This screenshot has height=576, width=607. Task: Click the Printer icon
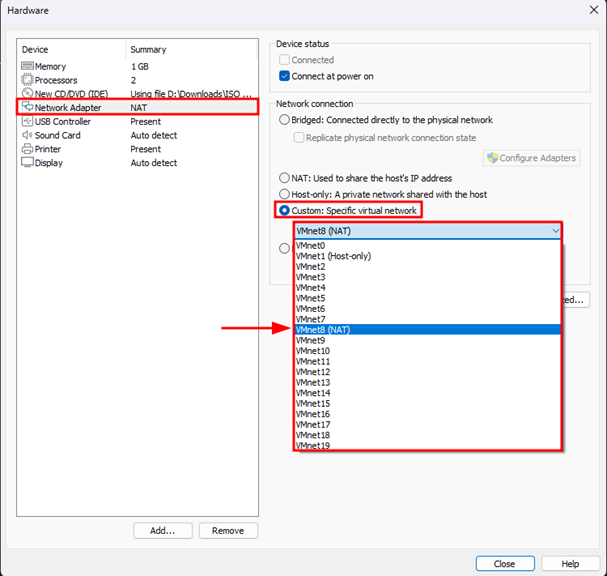[x=27, y=149]
